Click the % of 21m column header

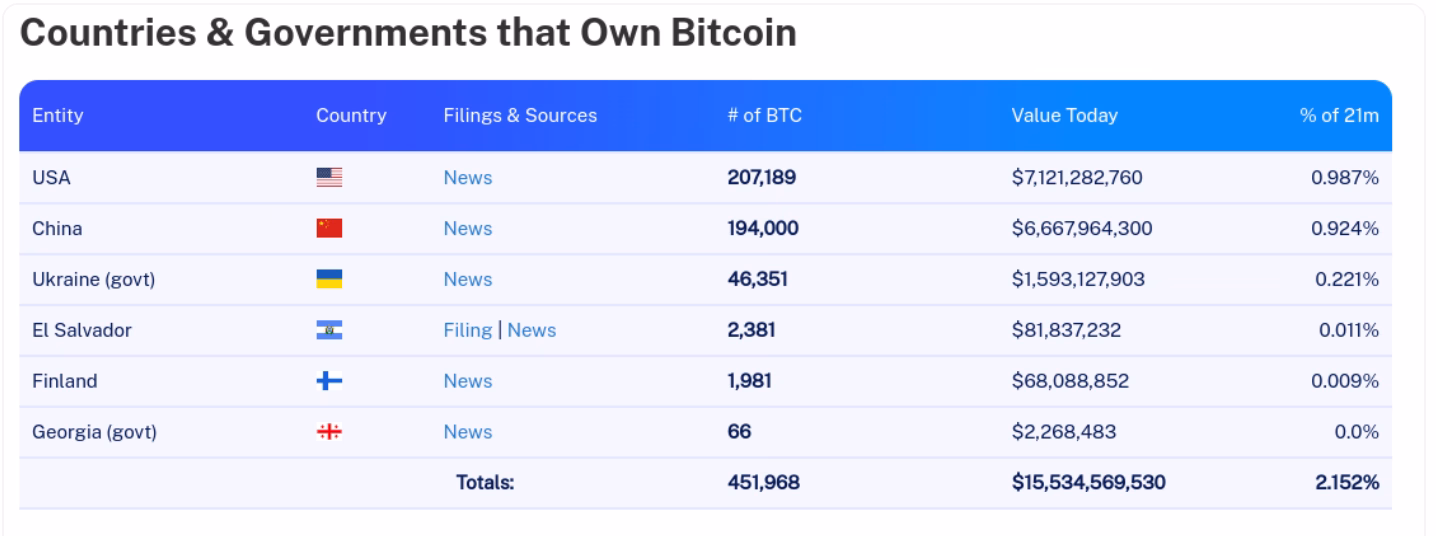click(x=1339, y=115)
